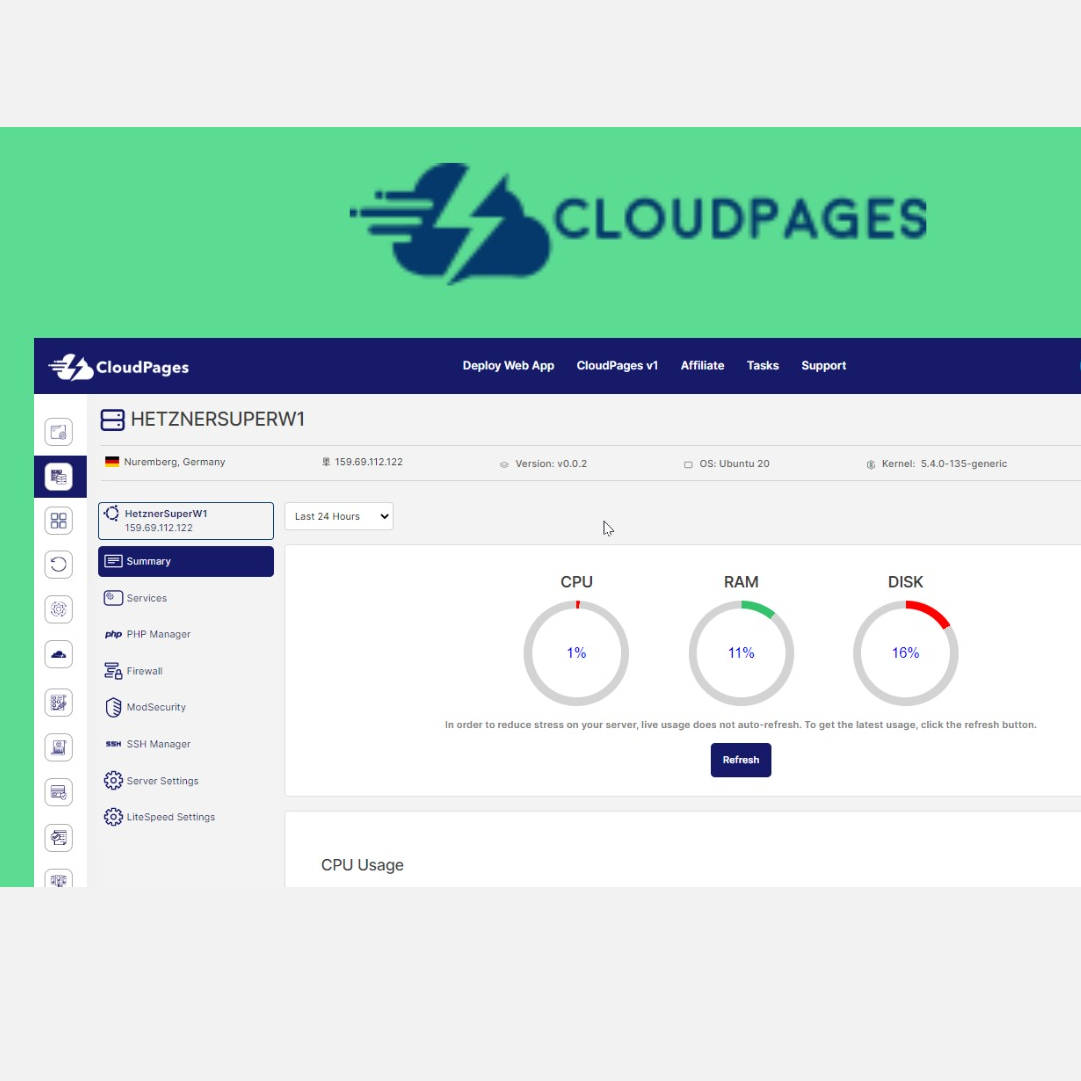Open the gear cog sidebar icon
This screenshot has width=1081, height=1081.
(x=59, y=609)
